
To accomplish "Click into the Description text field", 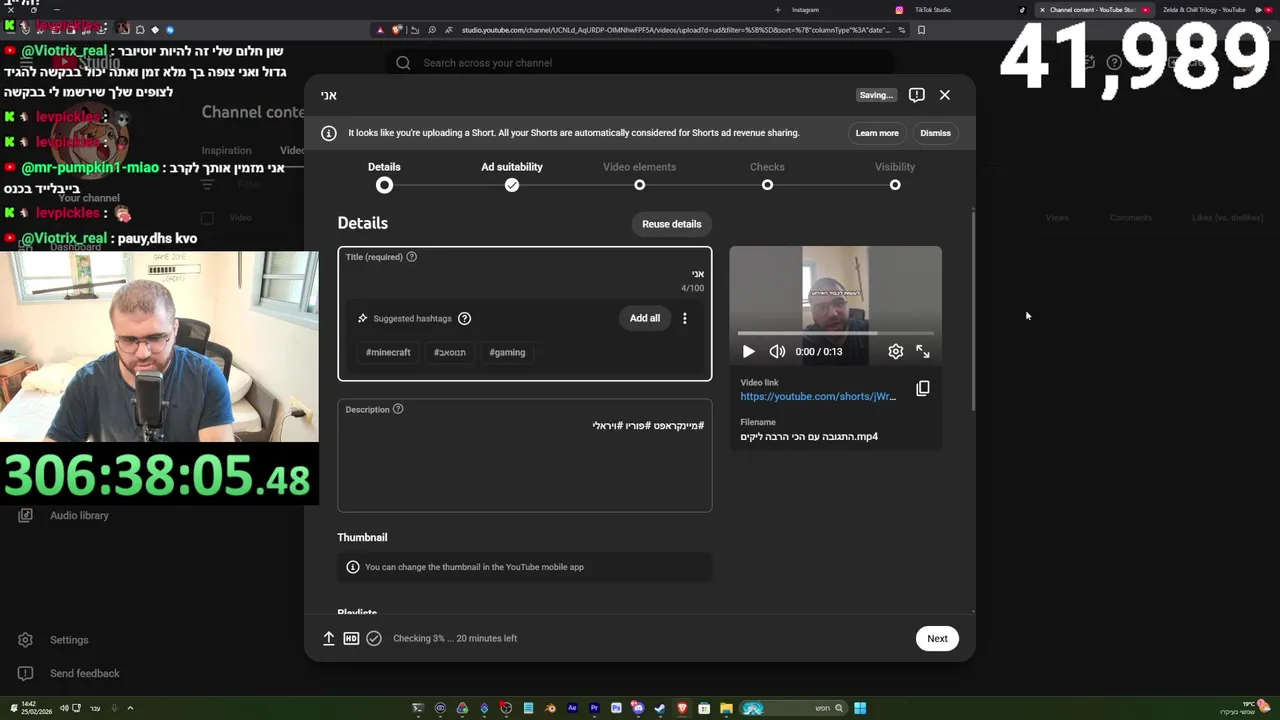I will (x=525, y=455).
